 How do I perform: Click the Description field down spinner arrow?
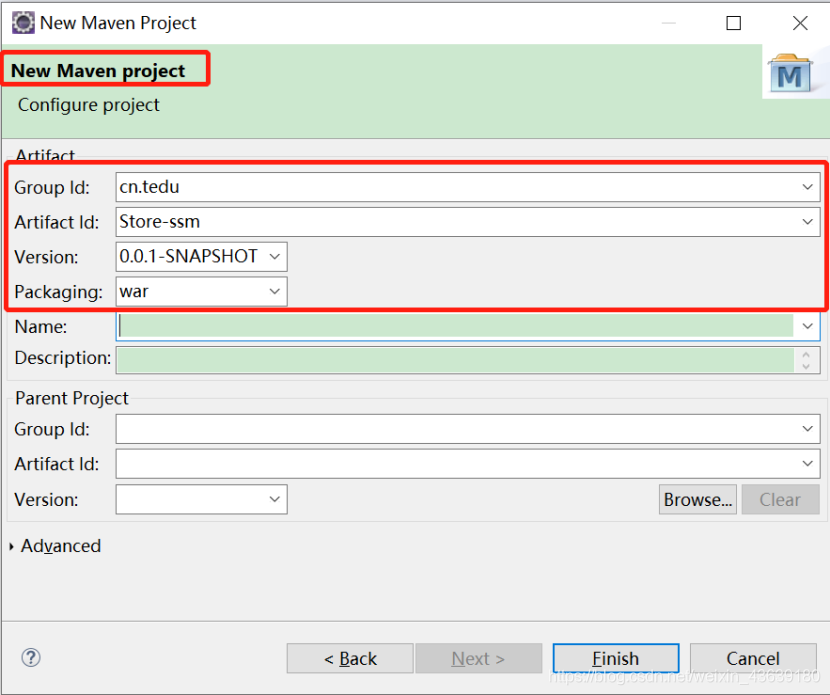coord(806,366)
